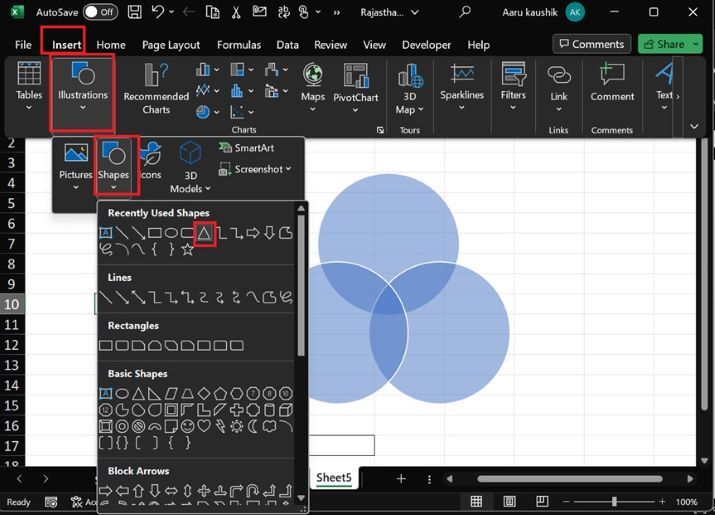This screenshot has width=715, height=515.
Task: Select the donut shape in Basic Shapes
Action: pyautogui.click(x=122, y=426)
